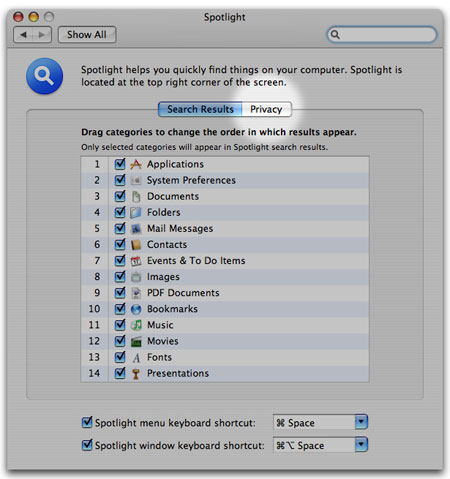Click the yellow minimize window button

tap(34, 17)
